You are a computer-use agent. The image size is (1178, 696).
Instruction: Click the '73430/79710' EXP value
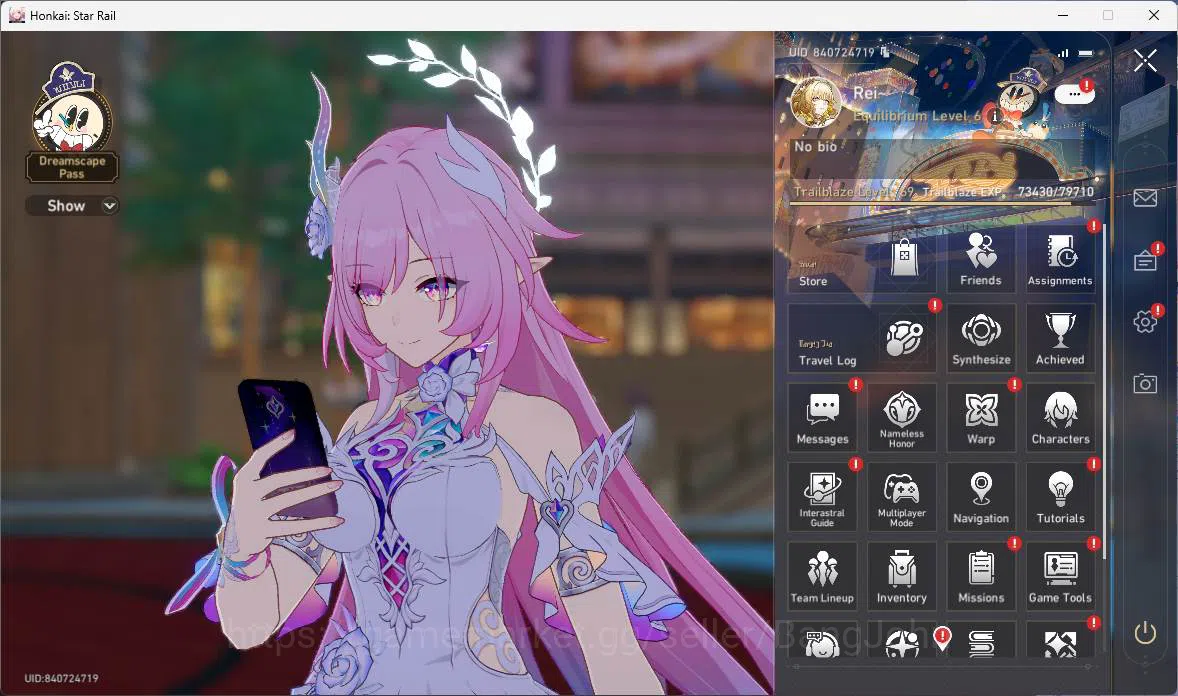click(1056, 192)
